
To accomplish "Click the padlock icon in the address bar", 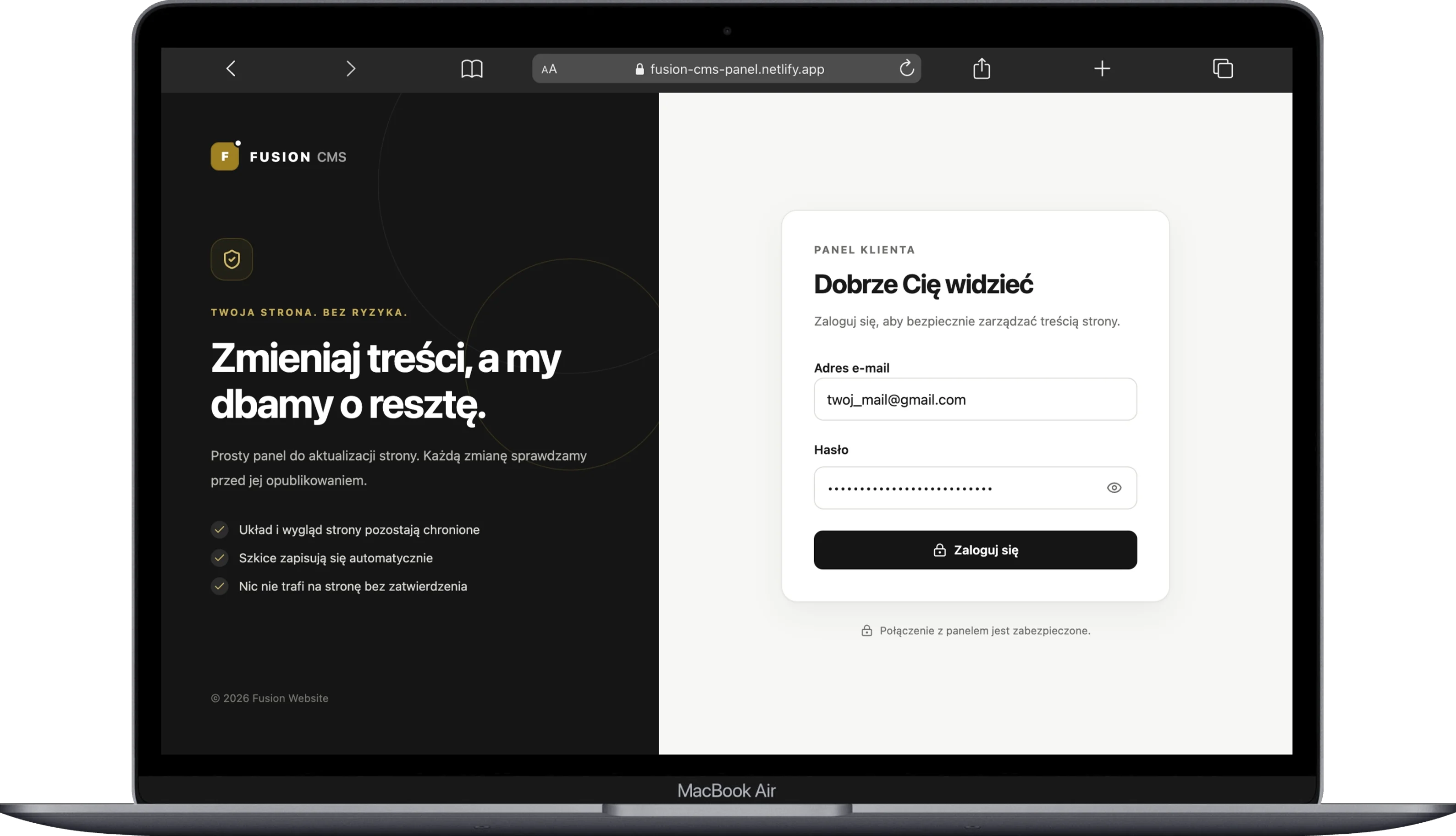I will pyautogui.click(x=640, y=69).
